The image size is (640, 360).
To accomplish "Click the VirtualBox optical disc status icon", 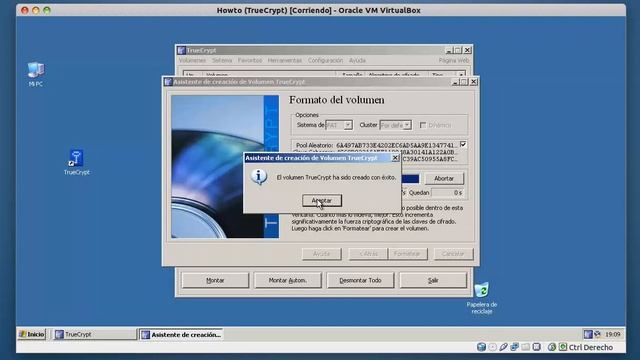I will tap(493, 347).
